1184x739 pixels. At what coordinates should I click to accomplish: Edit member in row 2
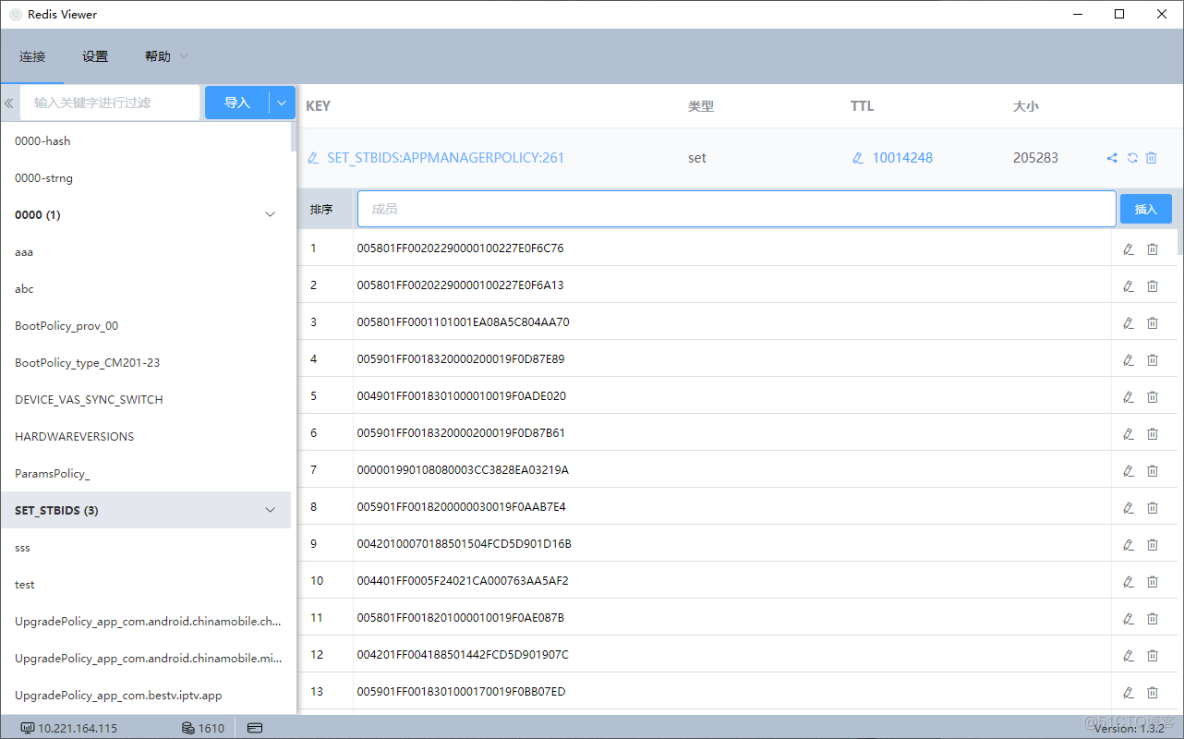(x=1128, y=286)
